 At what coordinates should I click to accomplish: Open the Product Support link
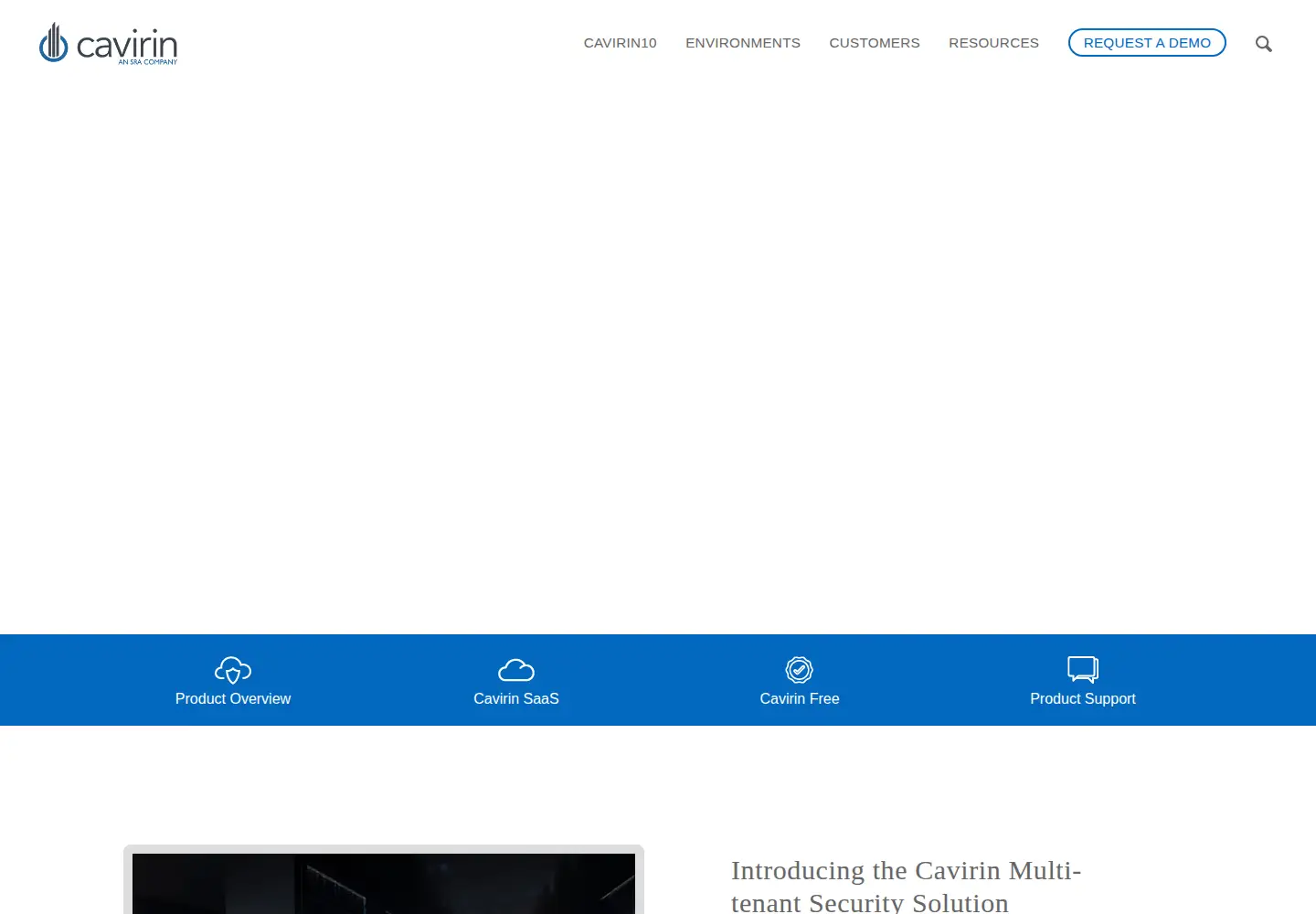(x=1083, y=698)
